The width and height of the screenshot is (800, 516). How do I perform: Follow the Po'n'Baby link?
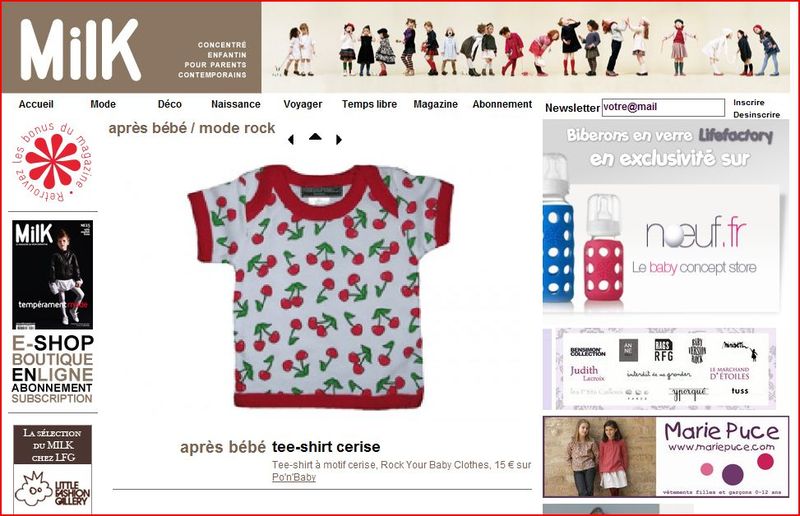pos(294,477)
